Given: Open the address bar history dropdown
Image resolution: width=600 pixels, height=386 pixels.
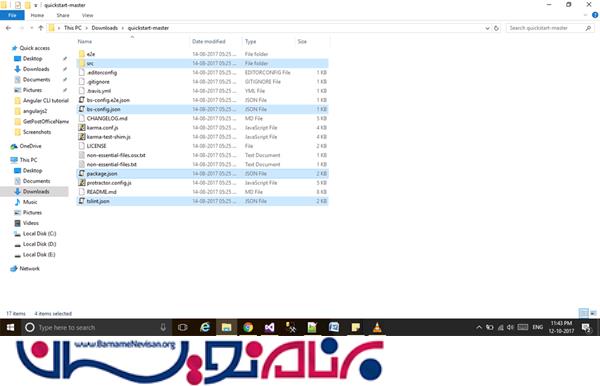Looking at the screenshot, I should click(487, 28).
